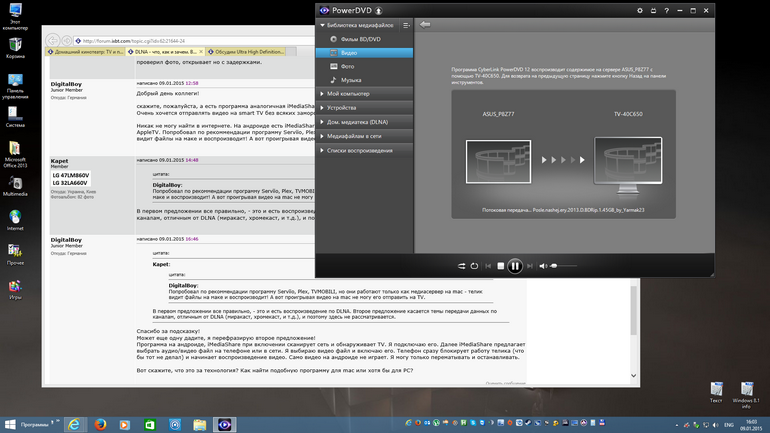Collapse the Библиотека медиафайлов section
This screenshot has width=770, height=433.
(323, 25)
